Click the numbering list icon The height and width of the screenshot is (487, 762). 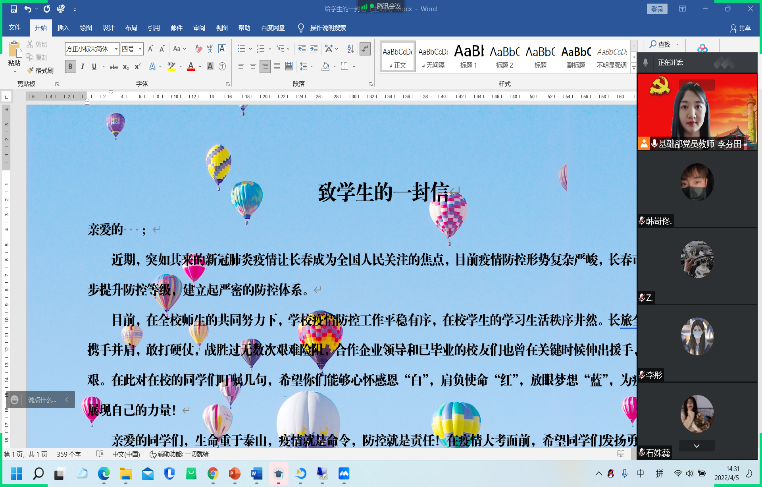[260, 49]
